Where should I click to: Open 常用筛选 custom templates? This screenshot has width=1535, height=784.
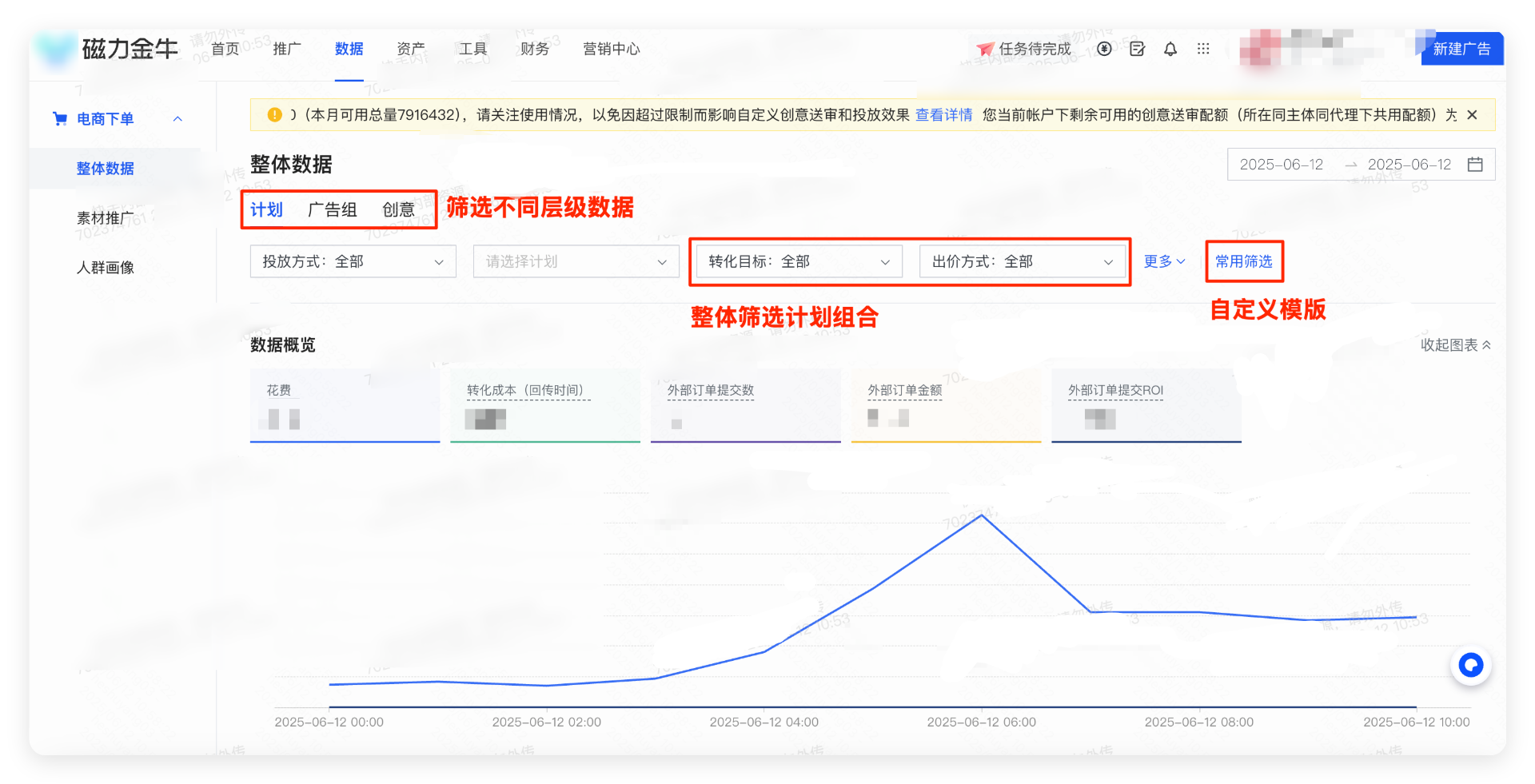[x=1244, y=261]
